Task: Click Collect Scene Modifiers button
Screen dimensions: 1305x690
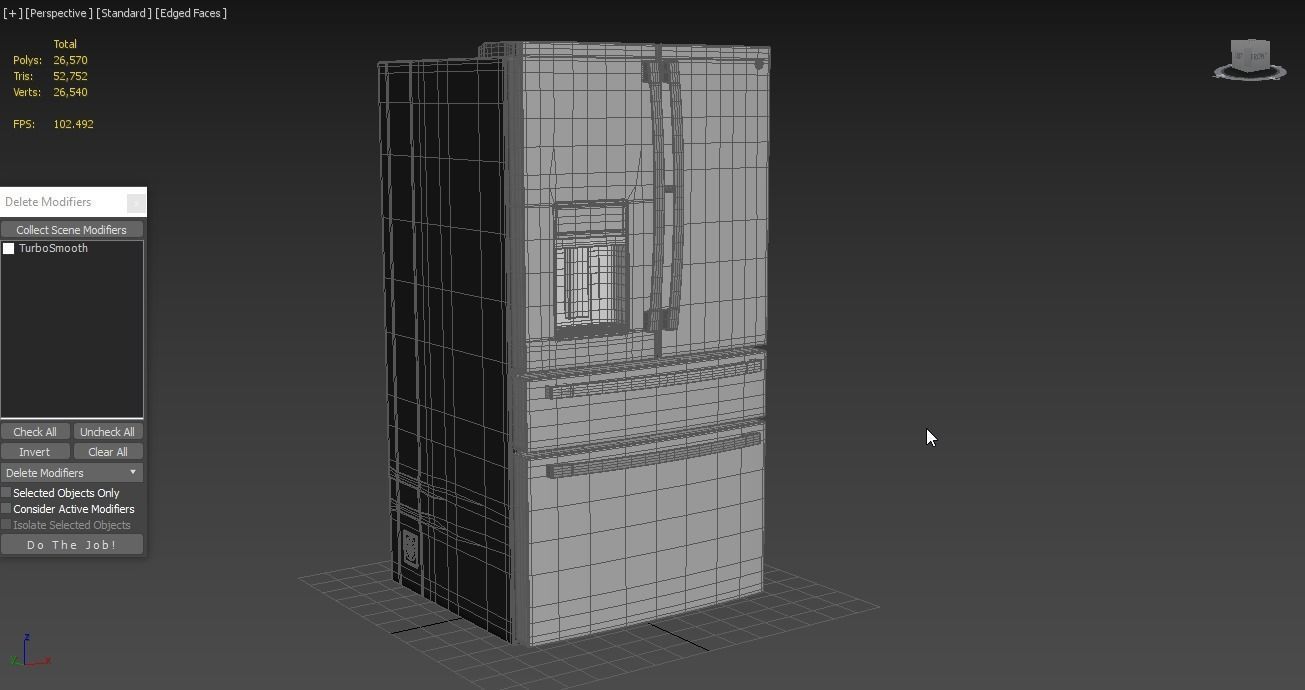Action: 72,230
